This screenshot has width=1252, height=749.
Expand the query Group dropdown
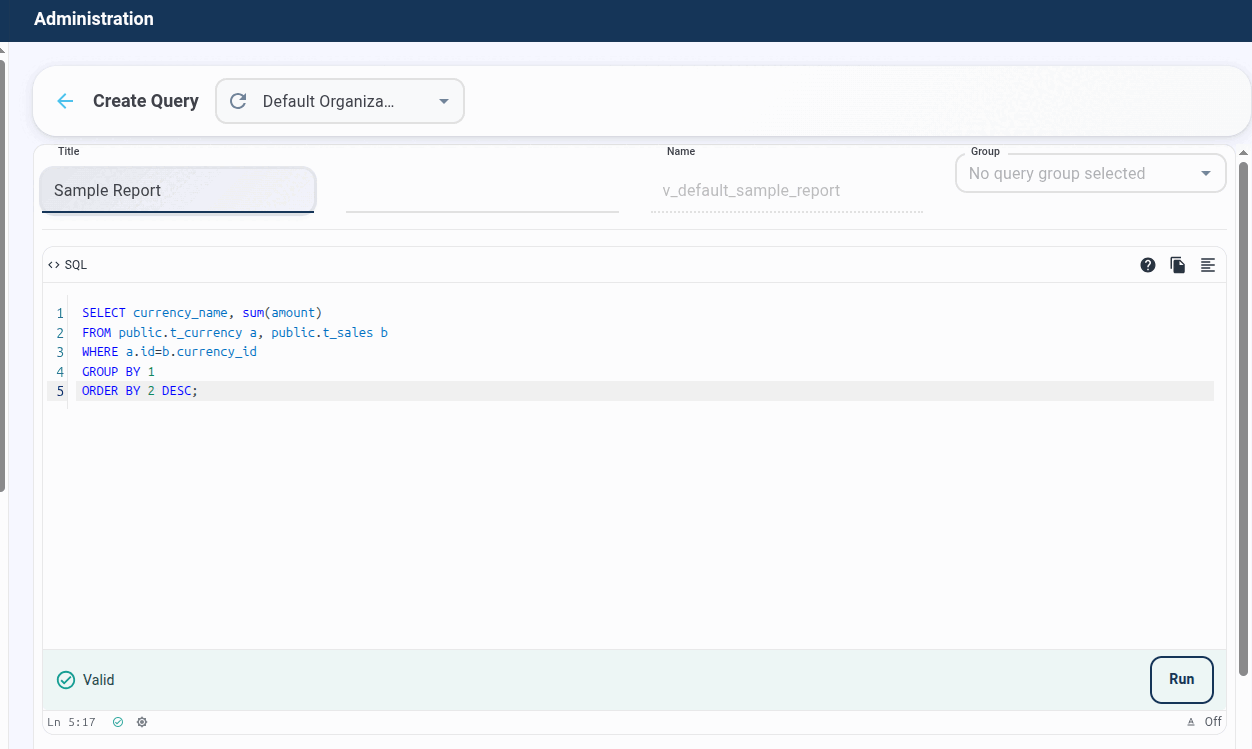click(1091, 173)
